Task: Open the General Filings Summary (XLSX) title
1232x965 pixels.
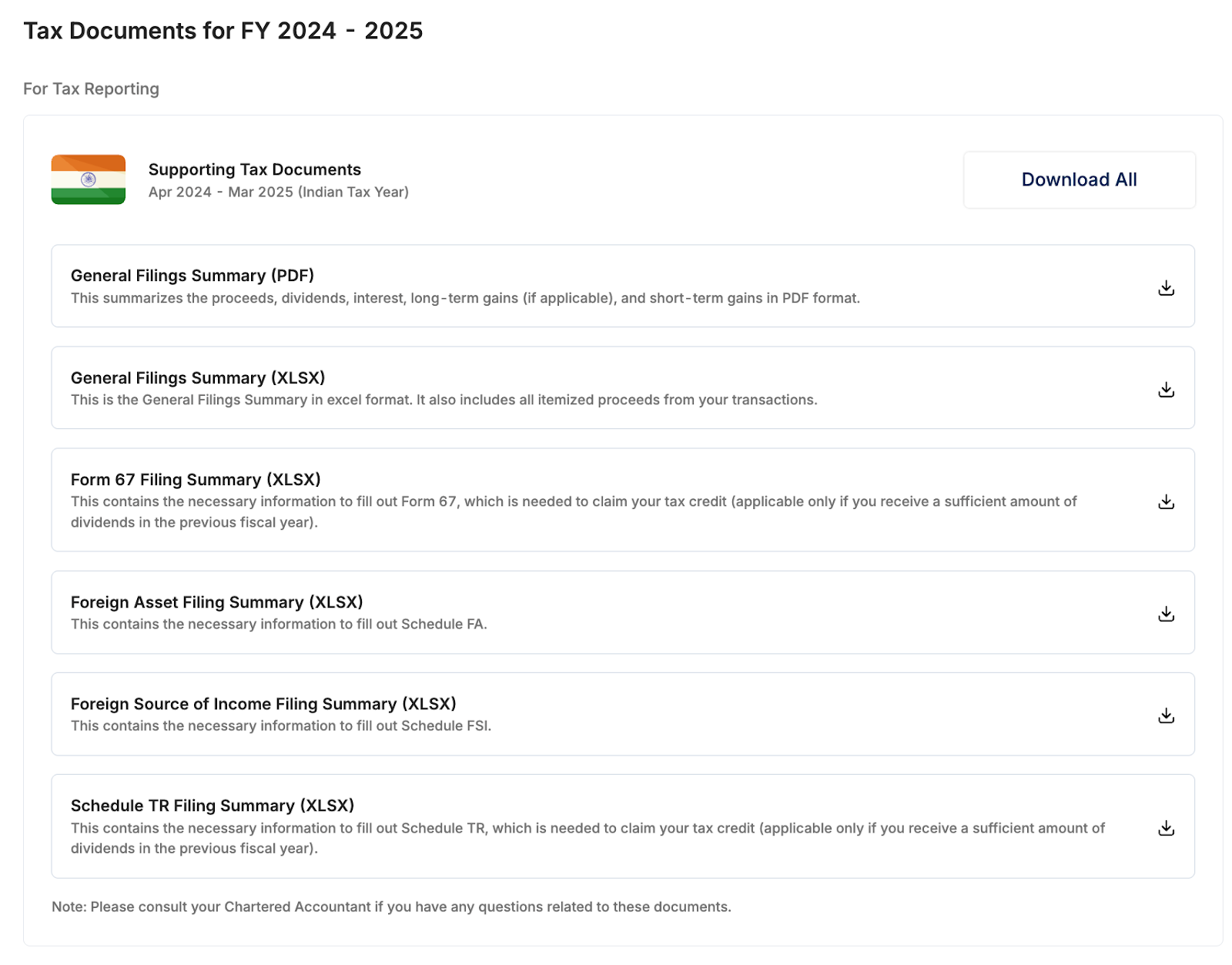Action: point(198,378)
